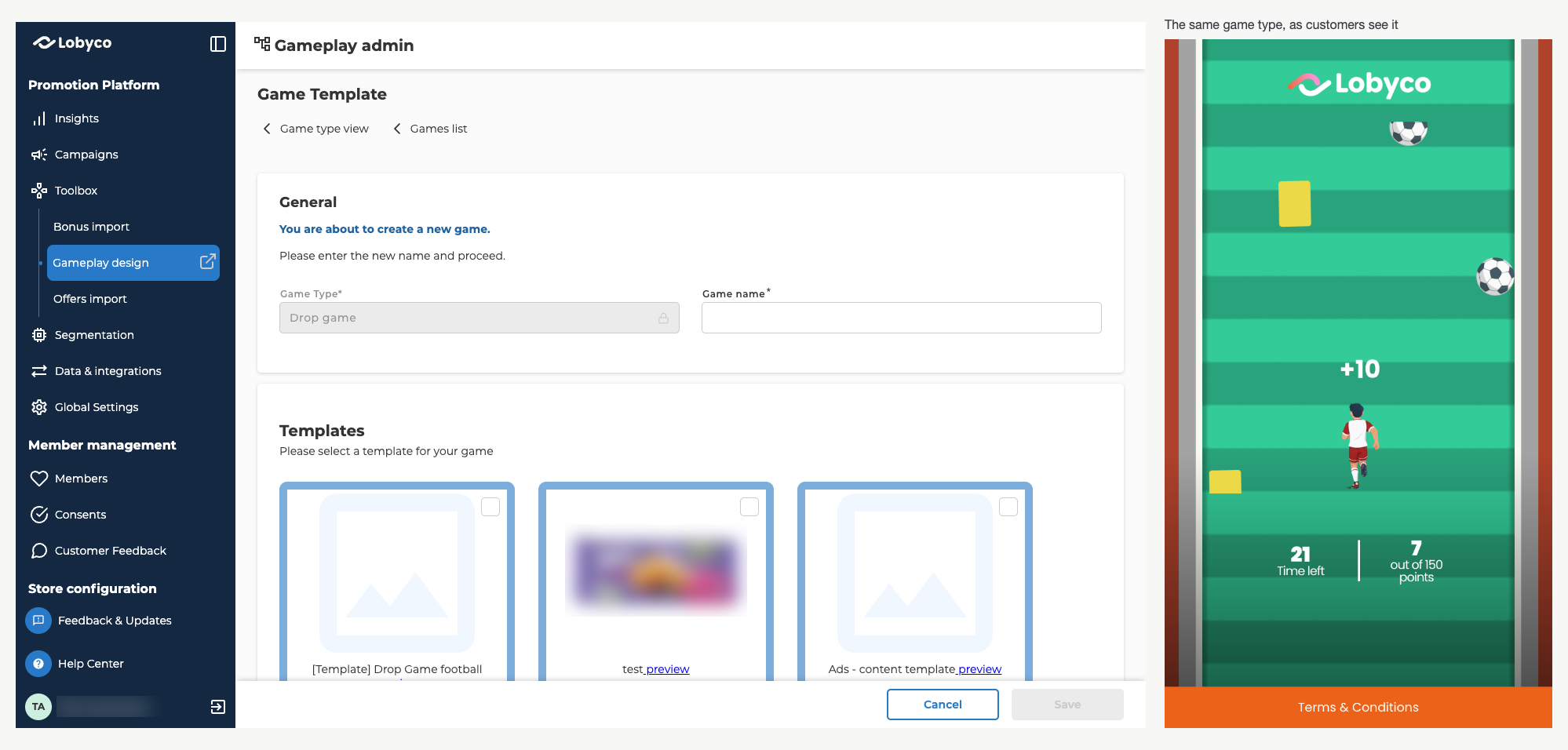Select the Drop Game football template checkbox
Screen dimensions: 1568x750
pos(490,508)
